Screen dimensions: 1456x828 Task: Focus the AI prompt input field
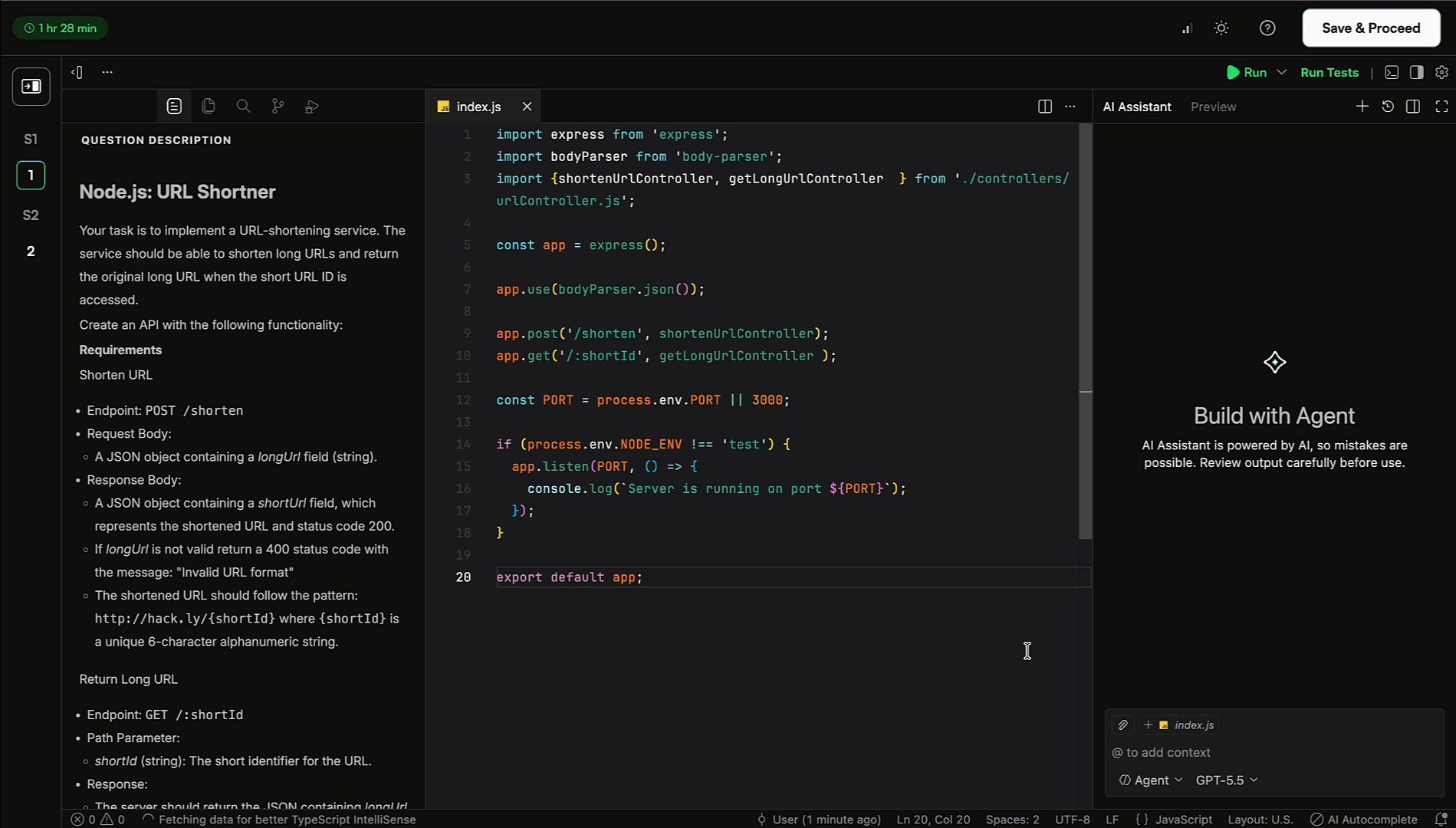tap(1274, 752)
